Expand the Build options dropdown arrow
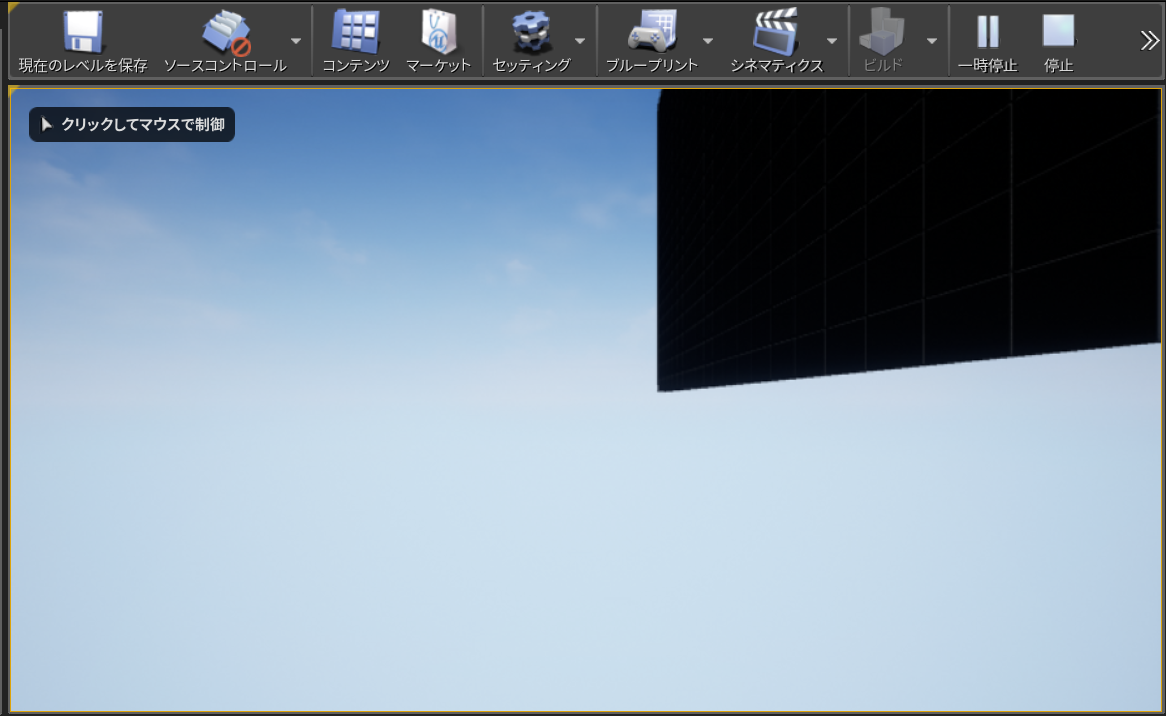This screenshot has width=1166, height=716. (932, 41)
